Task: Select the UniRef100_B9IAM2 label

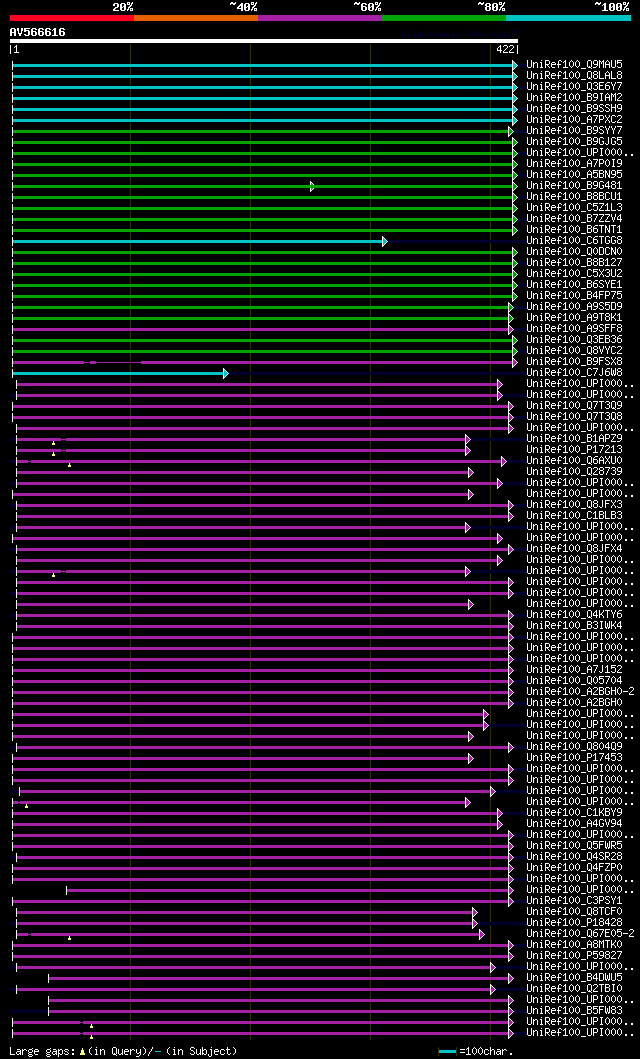Action: 575,97
